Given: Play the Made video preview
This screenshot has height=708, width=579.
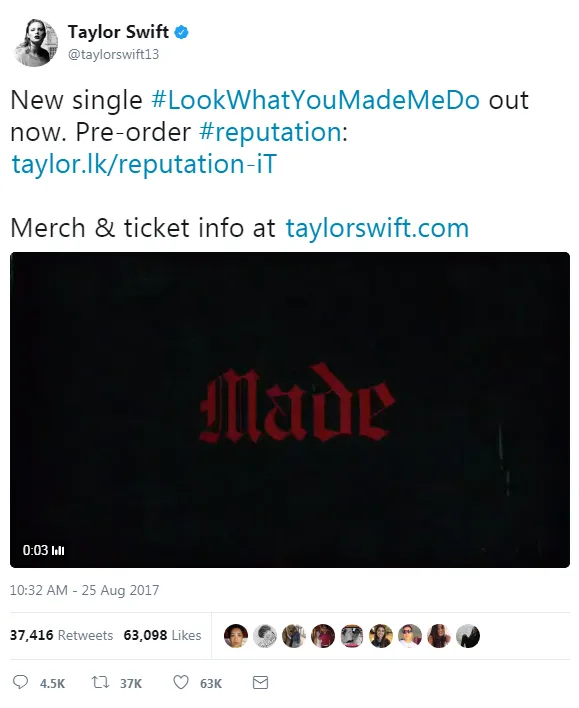Looking at the screenshot, I should coord(290,410).
